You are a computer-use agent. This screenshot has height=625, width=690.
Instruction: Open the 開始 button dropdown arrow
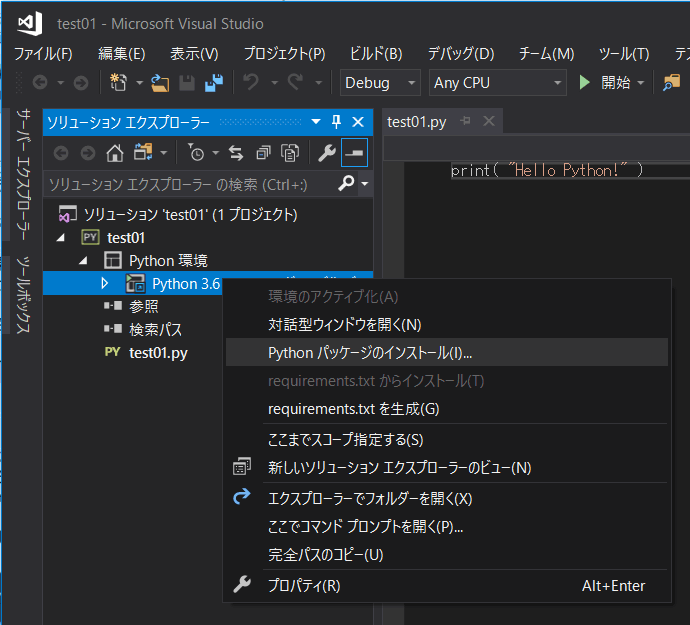click(641, 82)
